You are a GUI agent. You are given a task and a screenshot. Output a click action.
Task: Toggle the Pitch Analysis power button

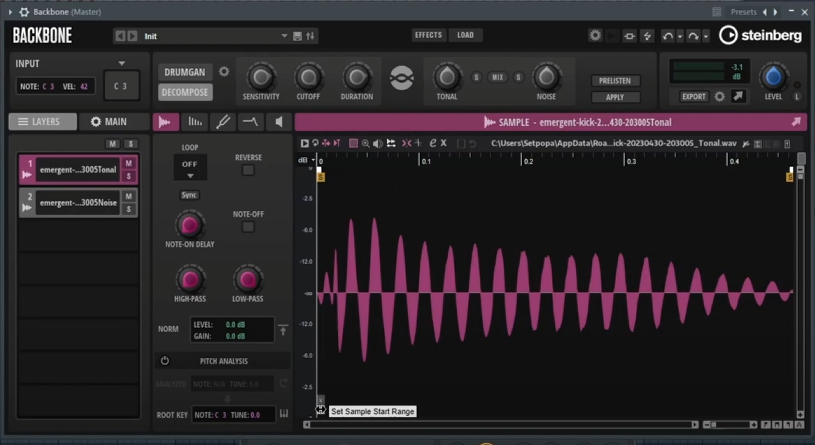tap(165, 361)
